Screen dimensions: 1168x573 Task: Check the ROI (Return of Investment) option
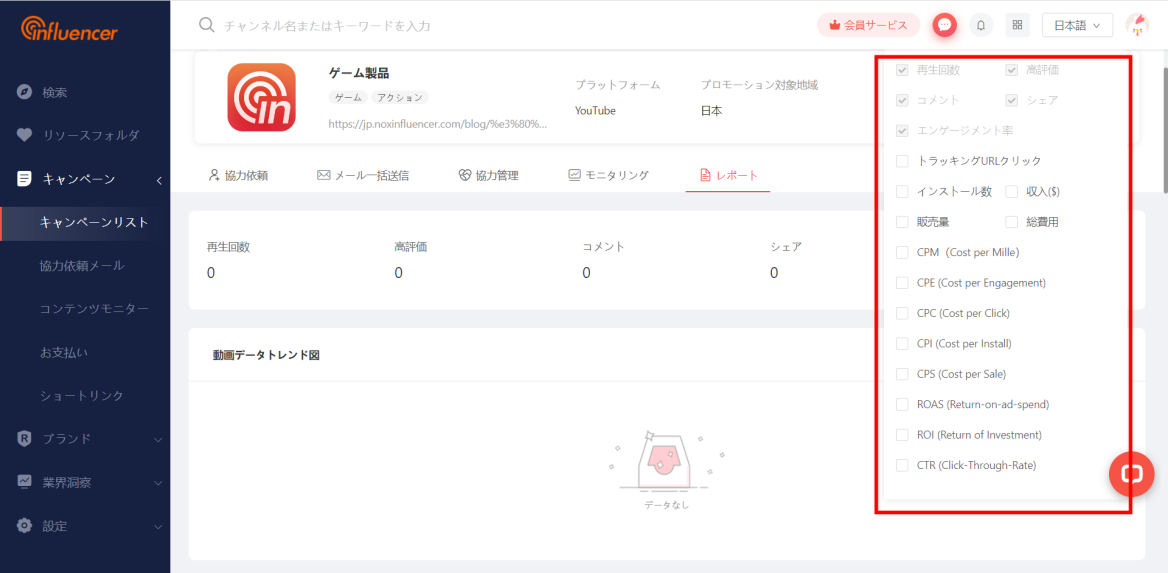902,435
